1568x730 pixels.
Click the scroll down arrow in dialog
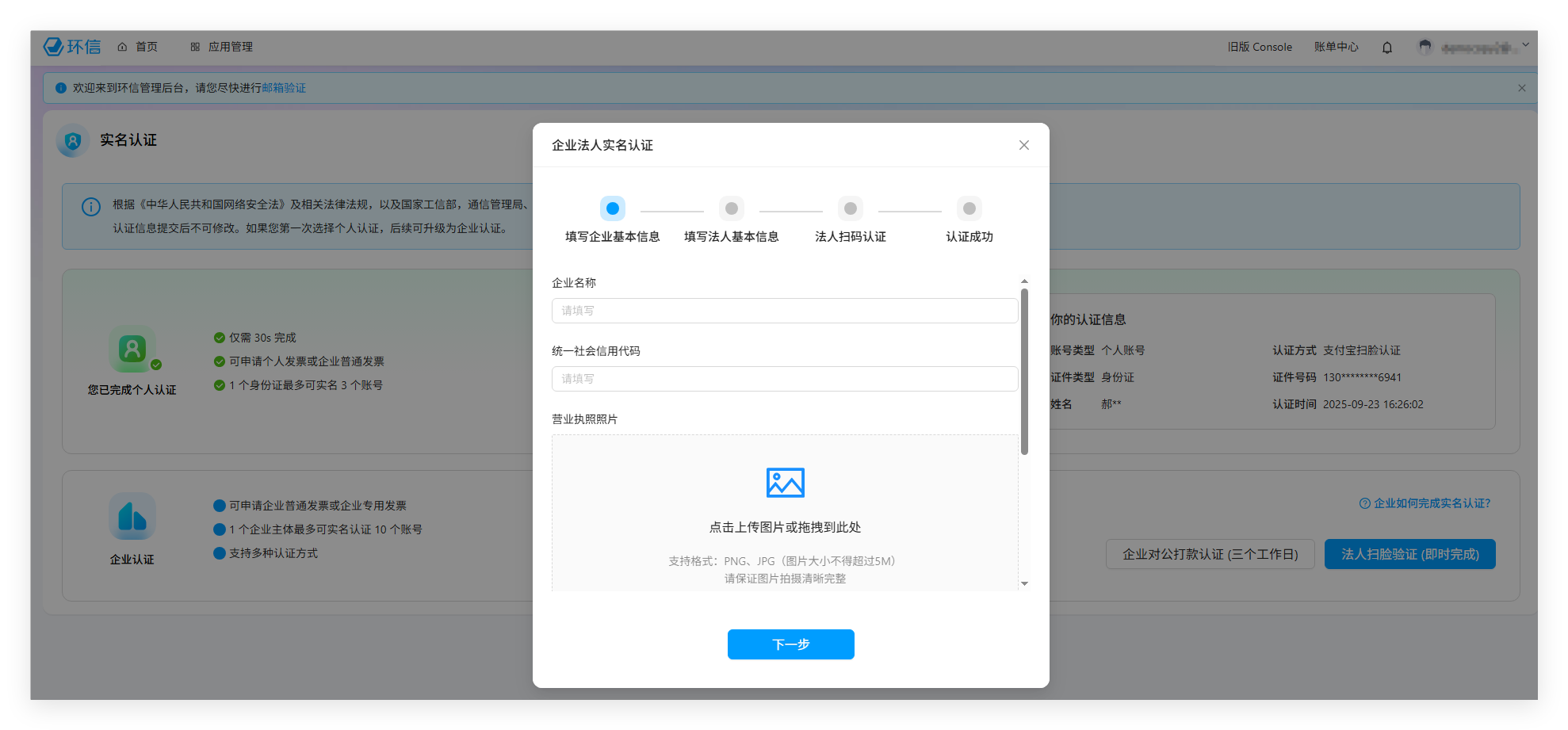[x=1024, y=583]
